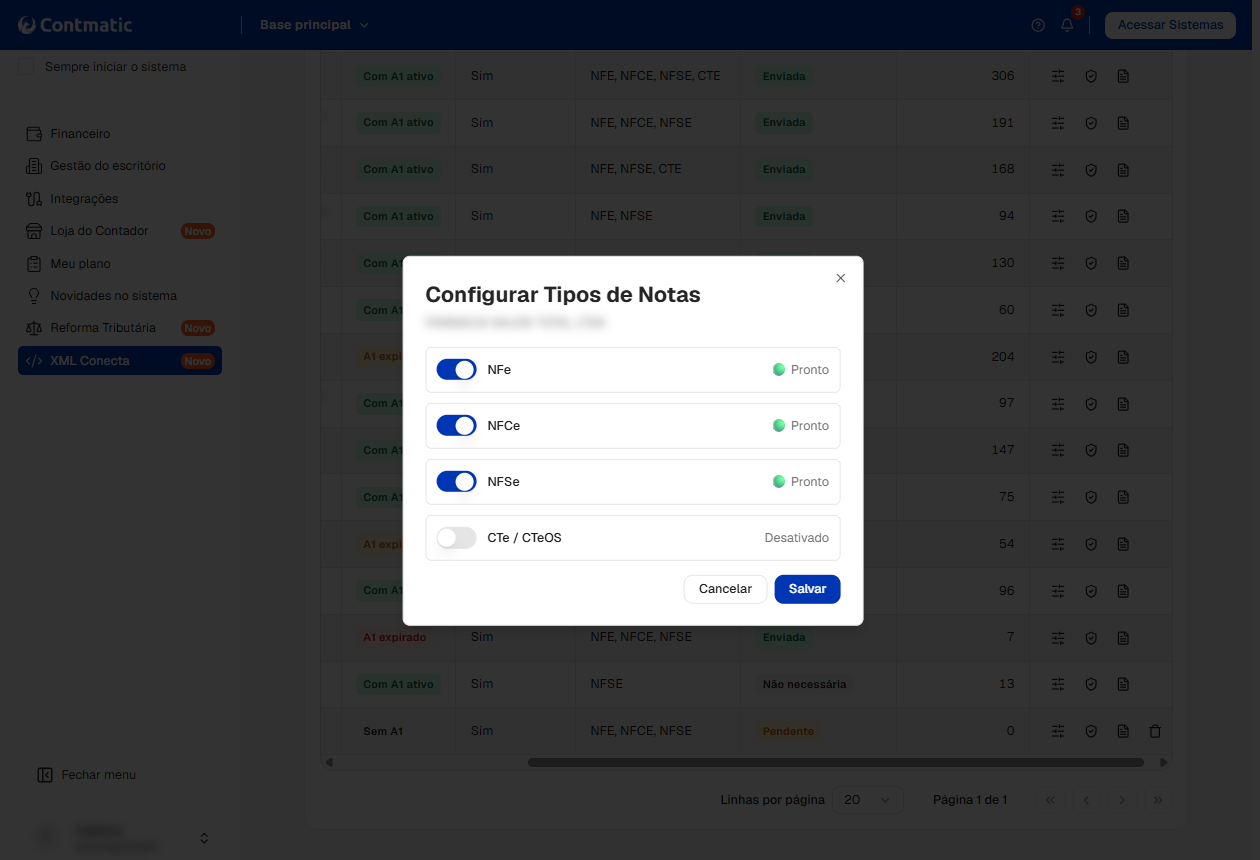Screen dimensions: 1260x860
Task: Turn off the NFSe toggle
Action: click(456, 482)
